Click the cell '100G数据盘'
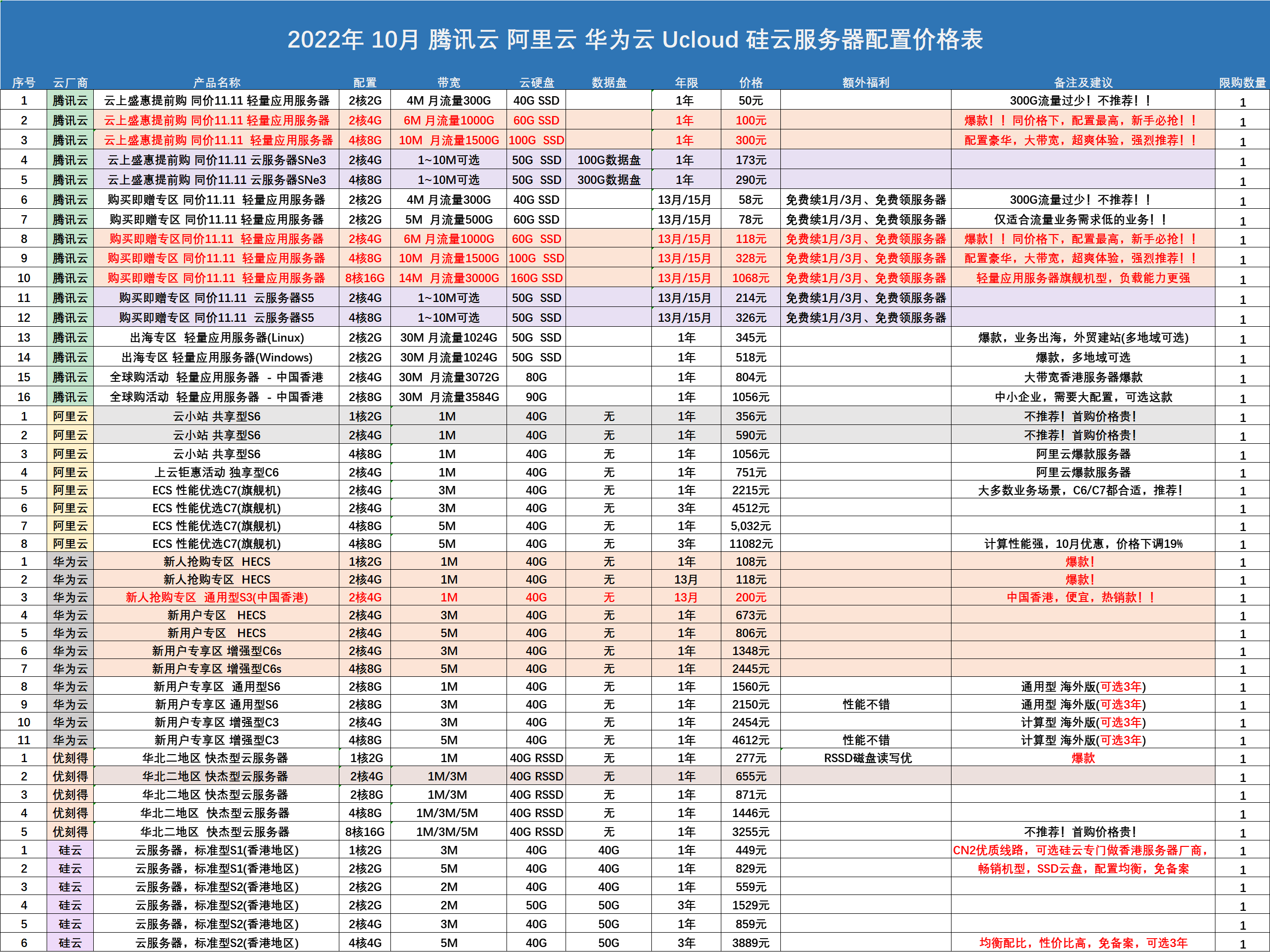 pyautogui.click(x=609, y=160)
